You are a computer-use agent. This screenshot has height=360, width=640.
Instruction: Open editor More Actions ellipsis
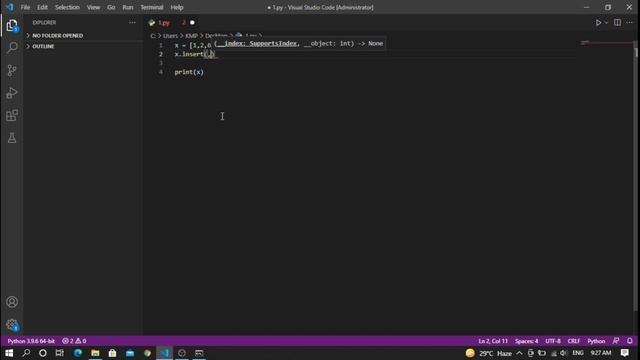pos(629,23)
